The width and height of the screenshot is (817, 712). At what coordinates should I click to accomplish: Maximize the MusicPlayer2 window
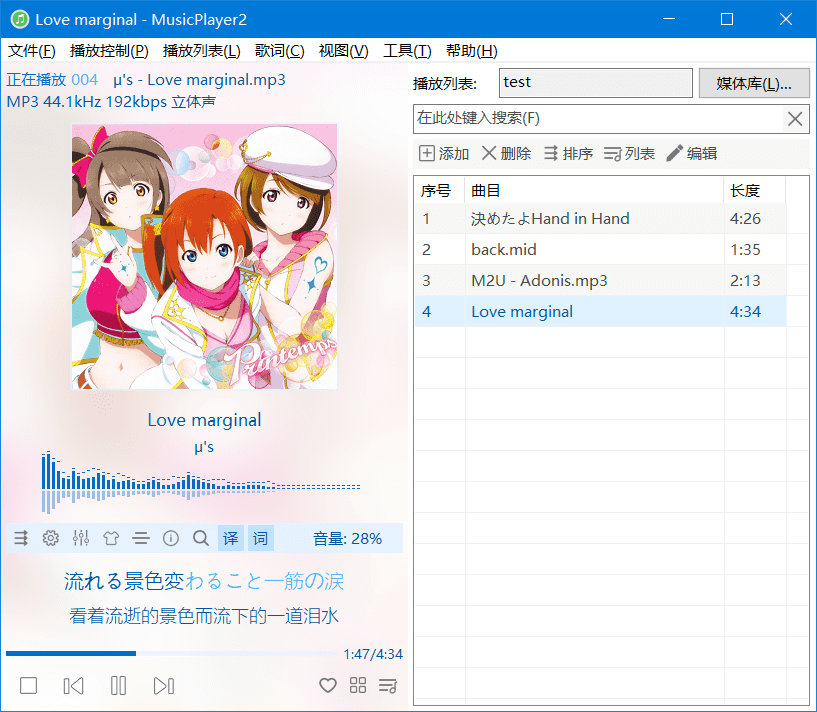(x=727, y=19)
